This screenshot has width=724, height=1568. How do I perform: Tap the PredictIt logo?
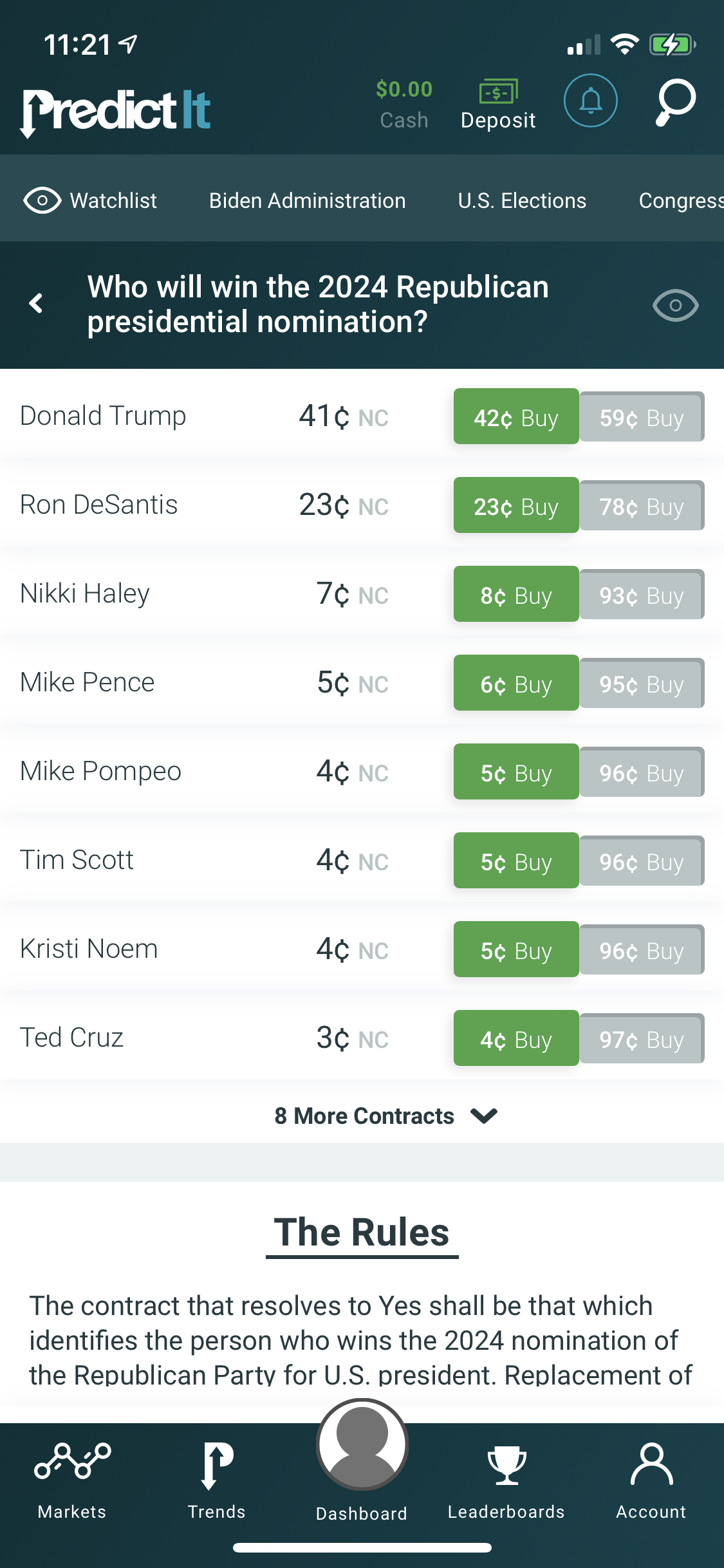(116, 111)
